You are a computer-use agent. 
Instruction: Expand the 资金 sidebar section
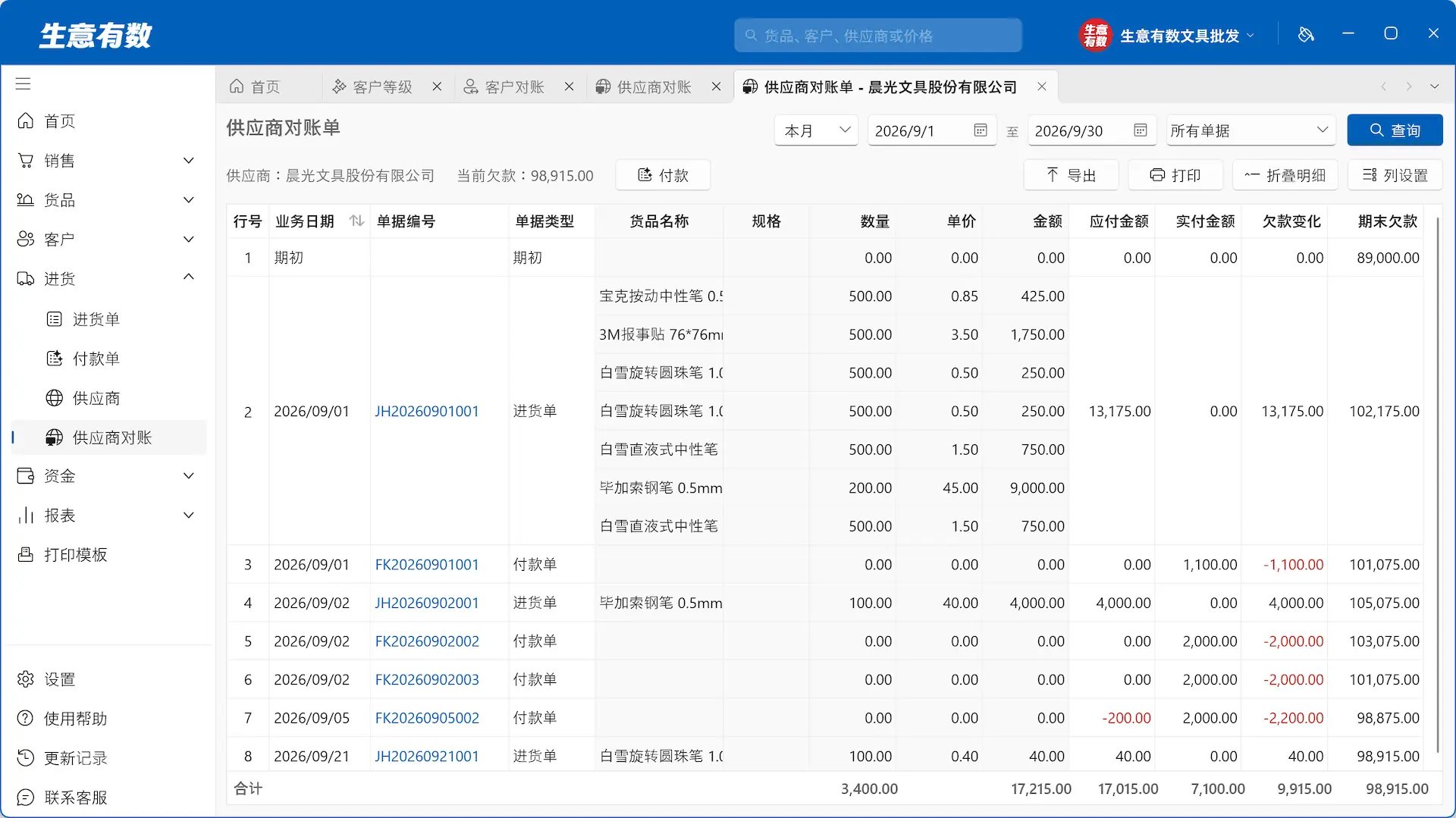click(108, 476)
